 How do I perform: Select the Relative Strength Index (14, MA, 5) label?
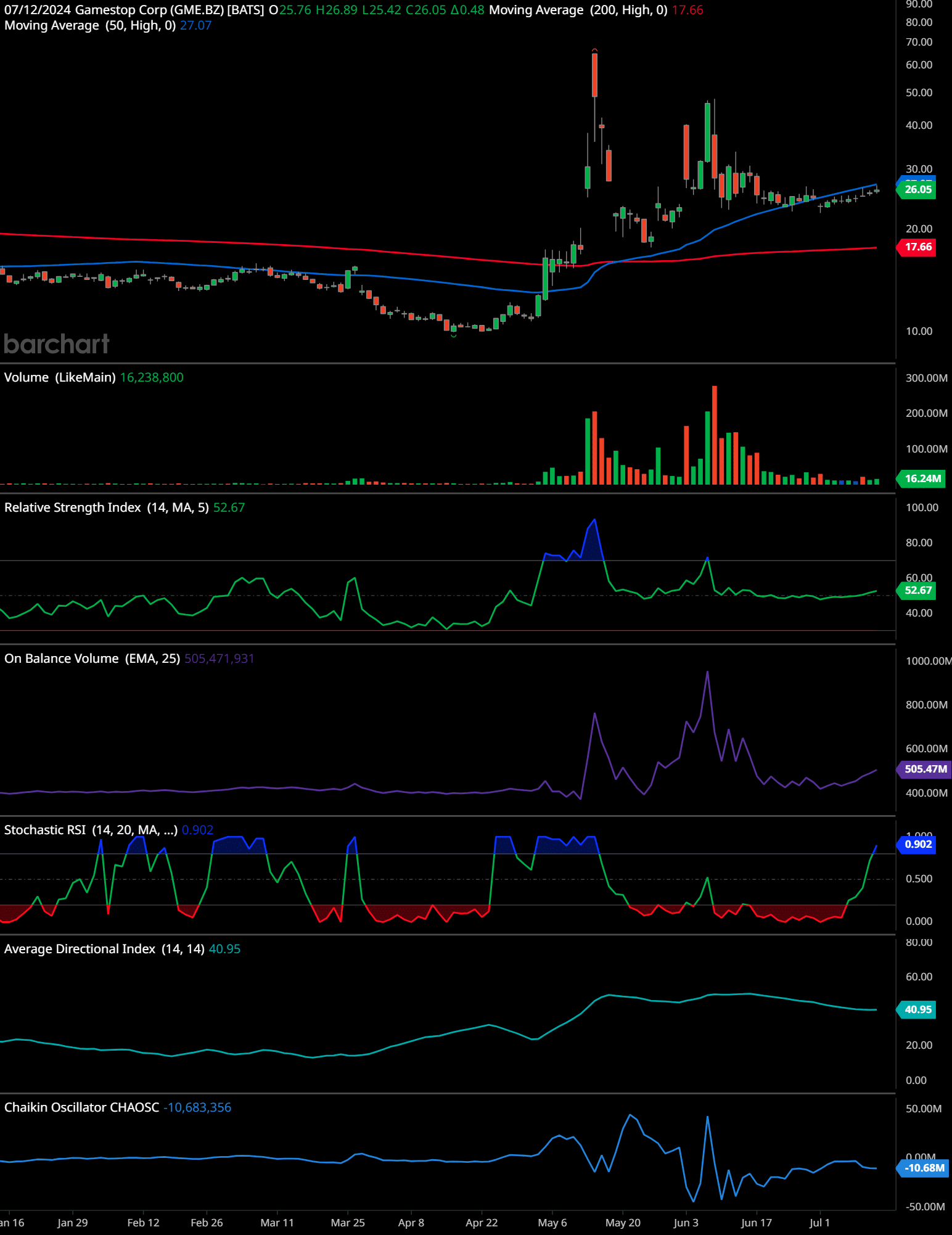point(107,507)
